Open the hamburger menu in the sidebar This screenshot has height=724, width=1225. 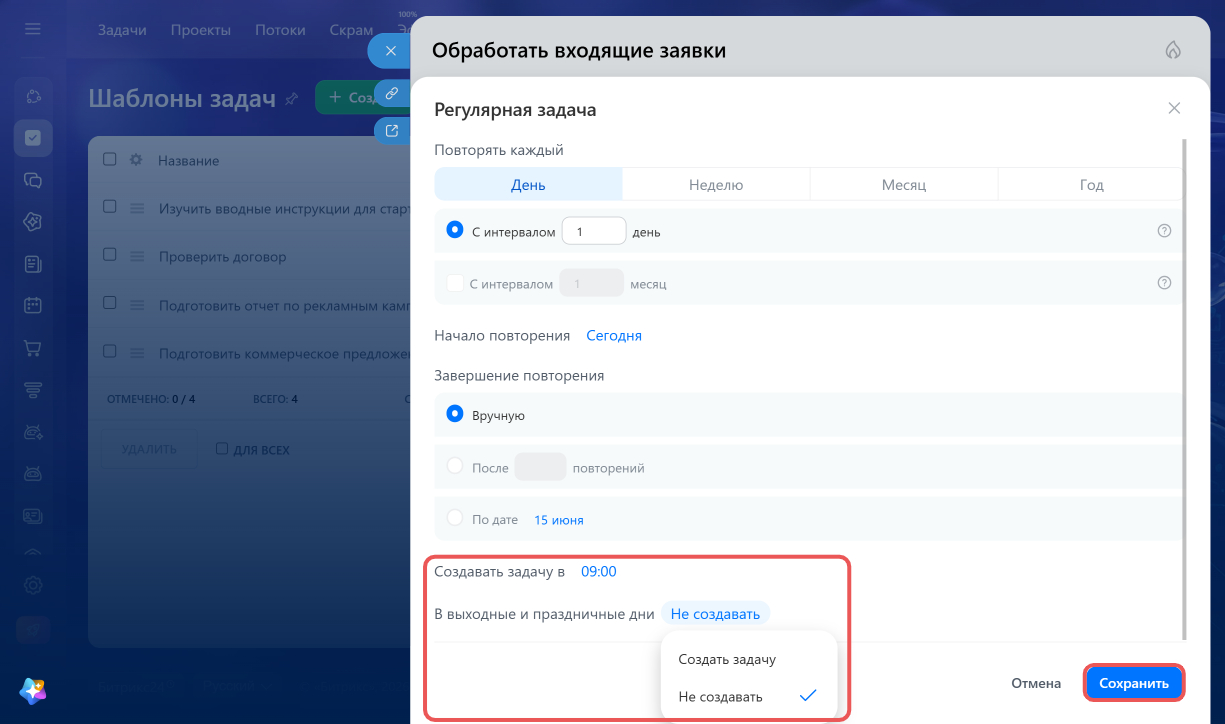(x=33, y=30)
